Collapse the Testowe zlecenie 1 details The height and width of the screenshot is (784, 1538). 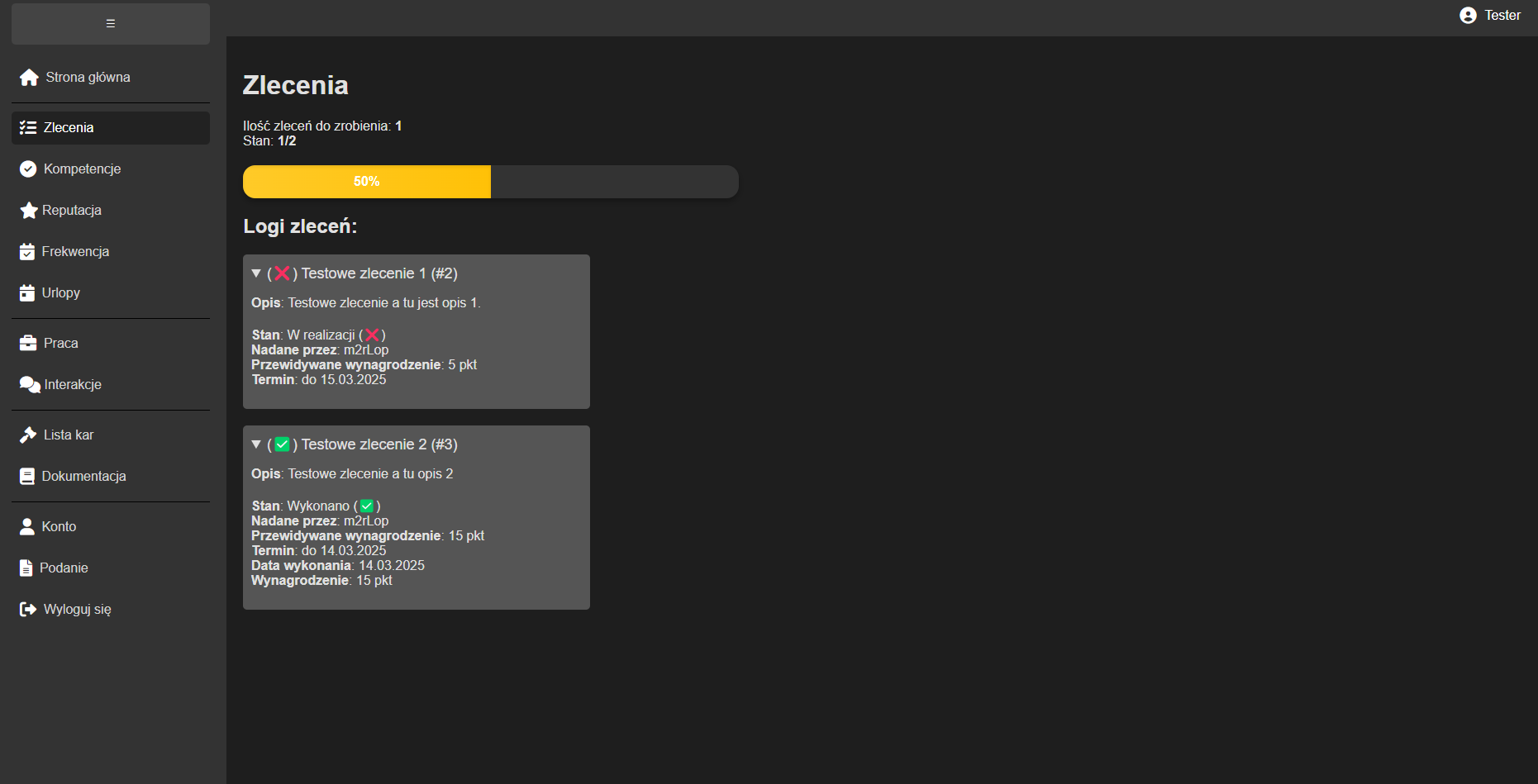[x=256, y=273]
